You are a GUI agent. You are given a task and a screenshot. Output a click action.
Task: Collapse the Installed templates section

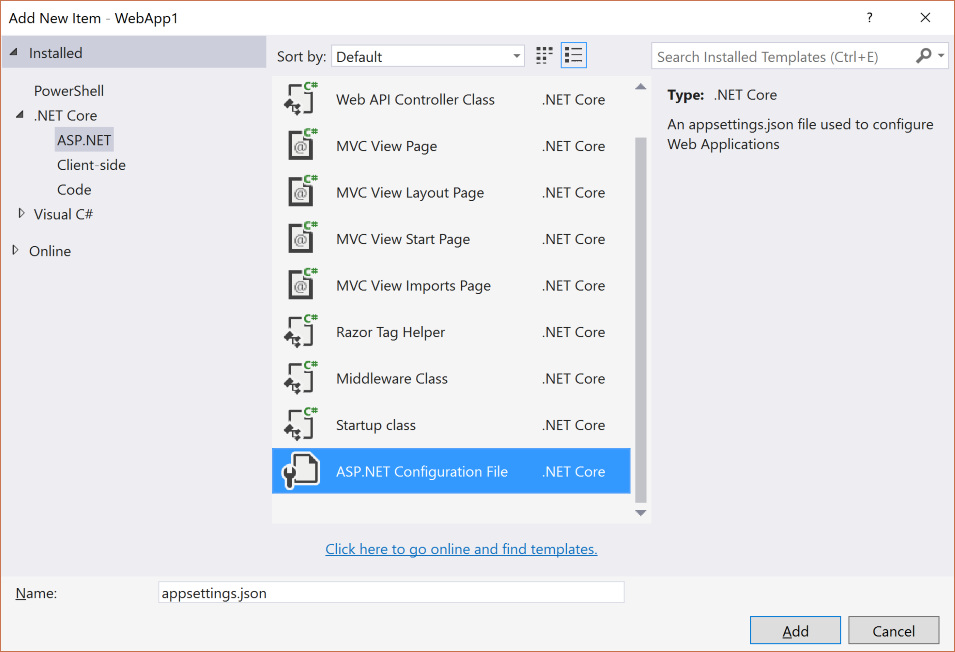point(13,52)
